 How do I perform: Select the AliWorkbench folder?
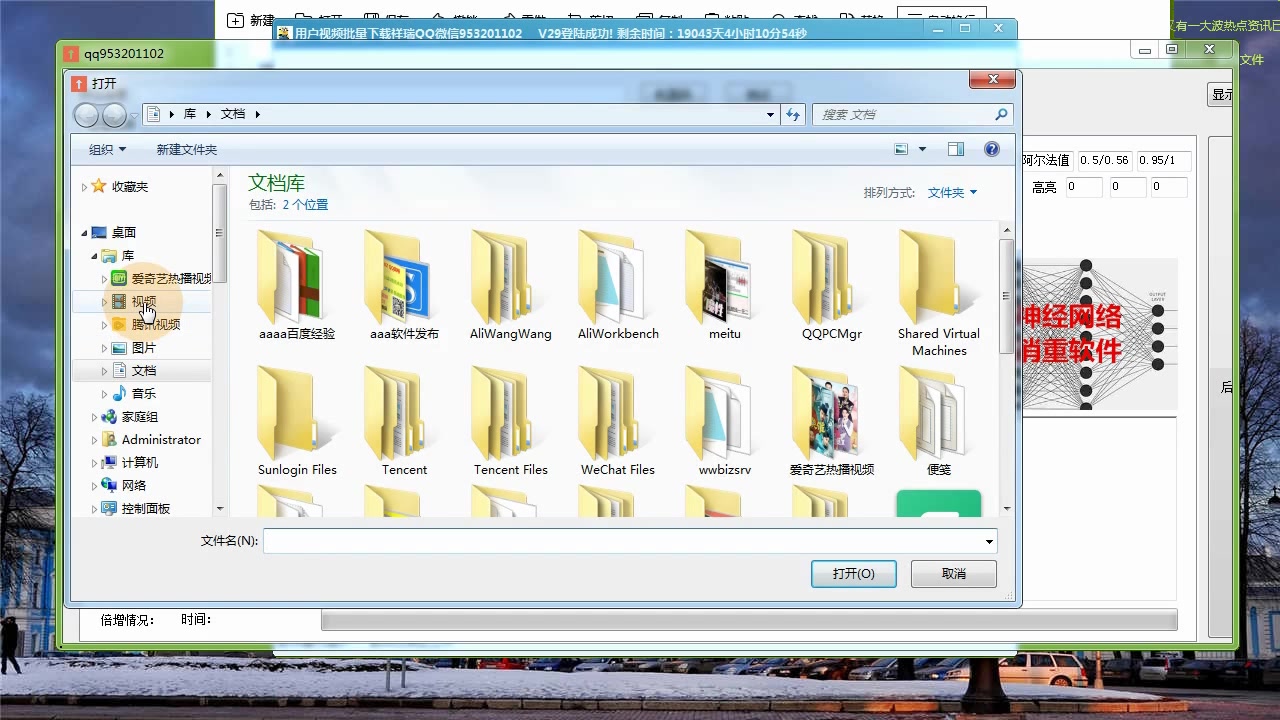point(618,285)
